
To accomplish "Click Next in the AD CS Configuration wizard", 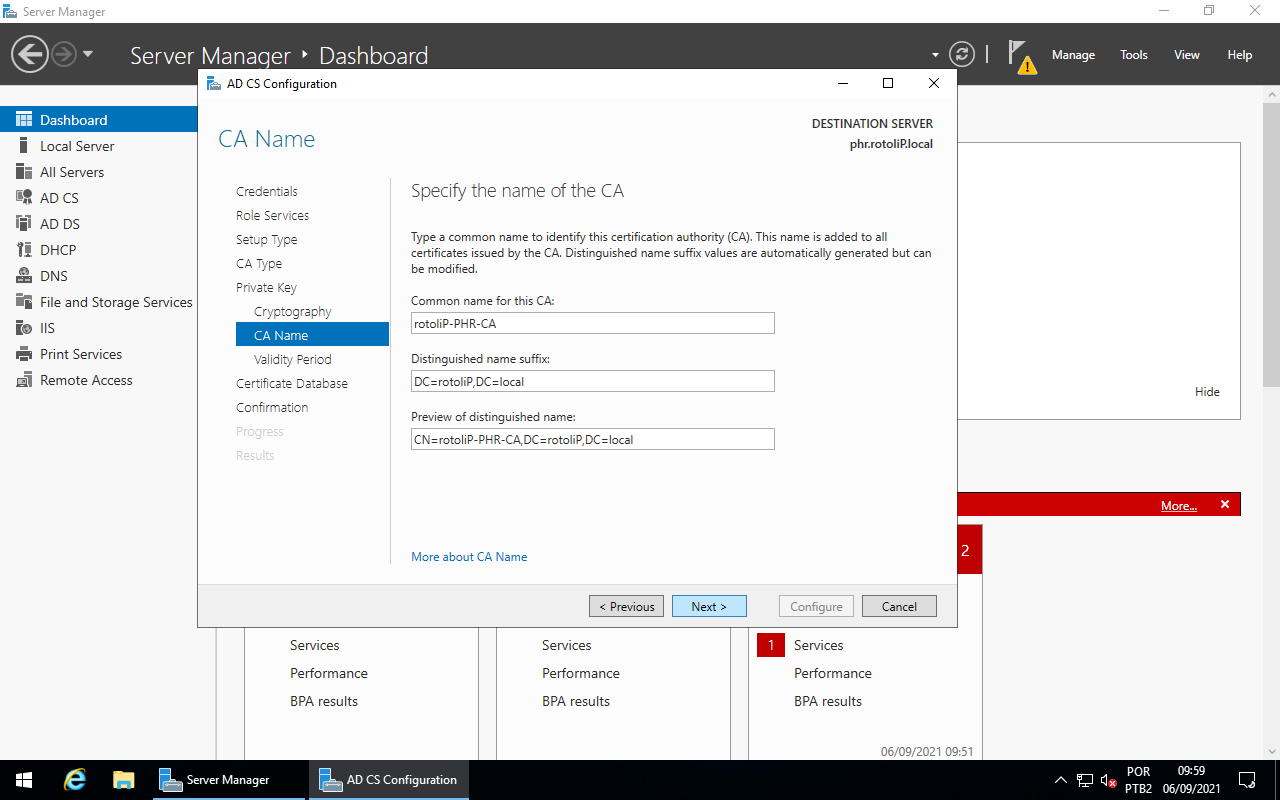I will click(709, 606).
